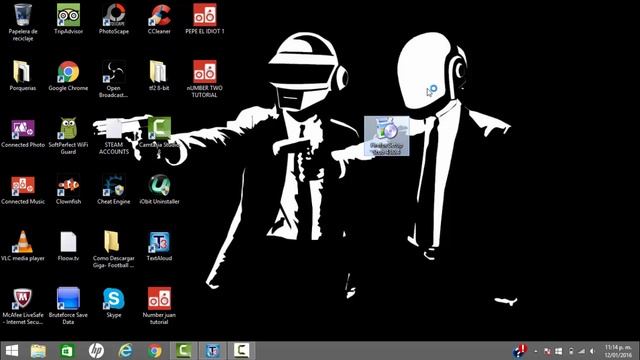Open the network signal tray icon

(x=582, y=351)
